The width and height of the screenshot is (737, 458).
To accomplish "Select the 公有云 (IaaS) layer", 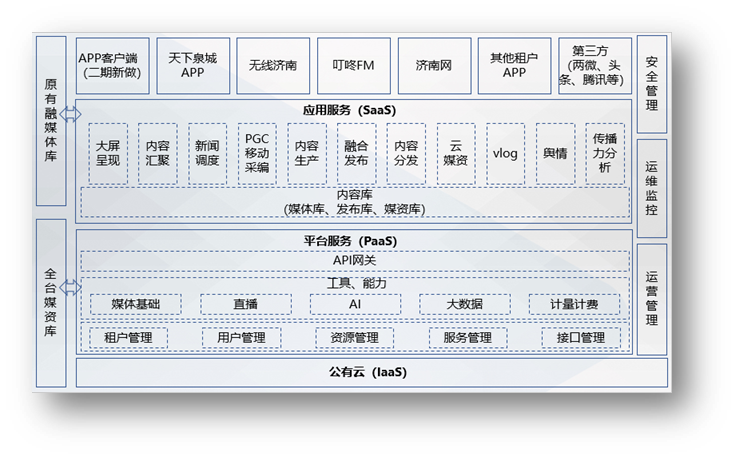I will click(x=353, y=372).
